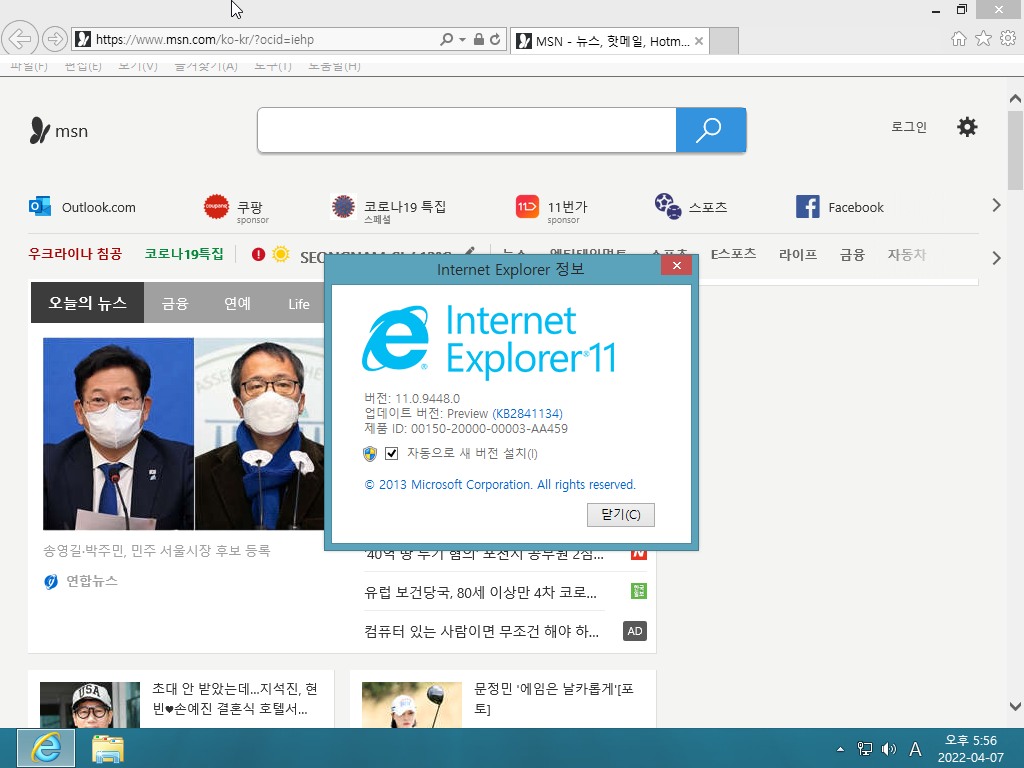Screen dimensions: 1024x768
Task: Open IE Tools gear icon
Action: 1008,39
